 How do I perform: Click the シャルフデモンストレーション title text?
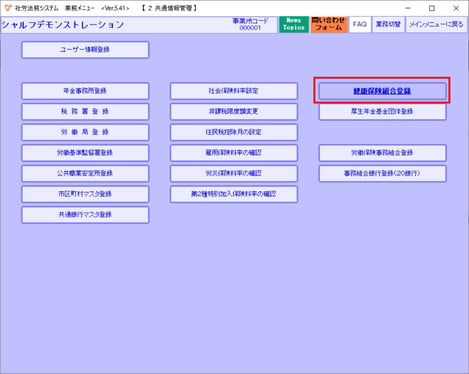63,25
